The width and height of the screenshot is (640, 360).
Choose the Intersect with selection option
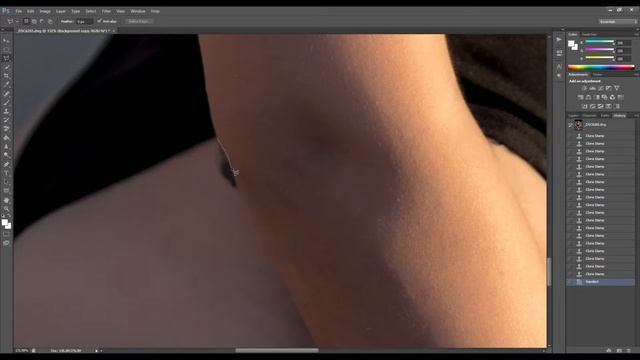(50, 21)
